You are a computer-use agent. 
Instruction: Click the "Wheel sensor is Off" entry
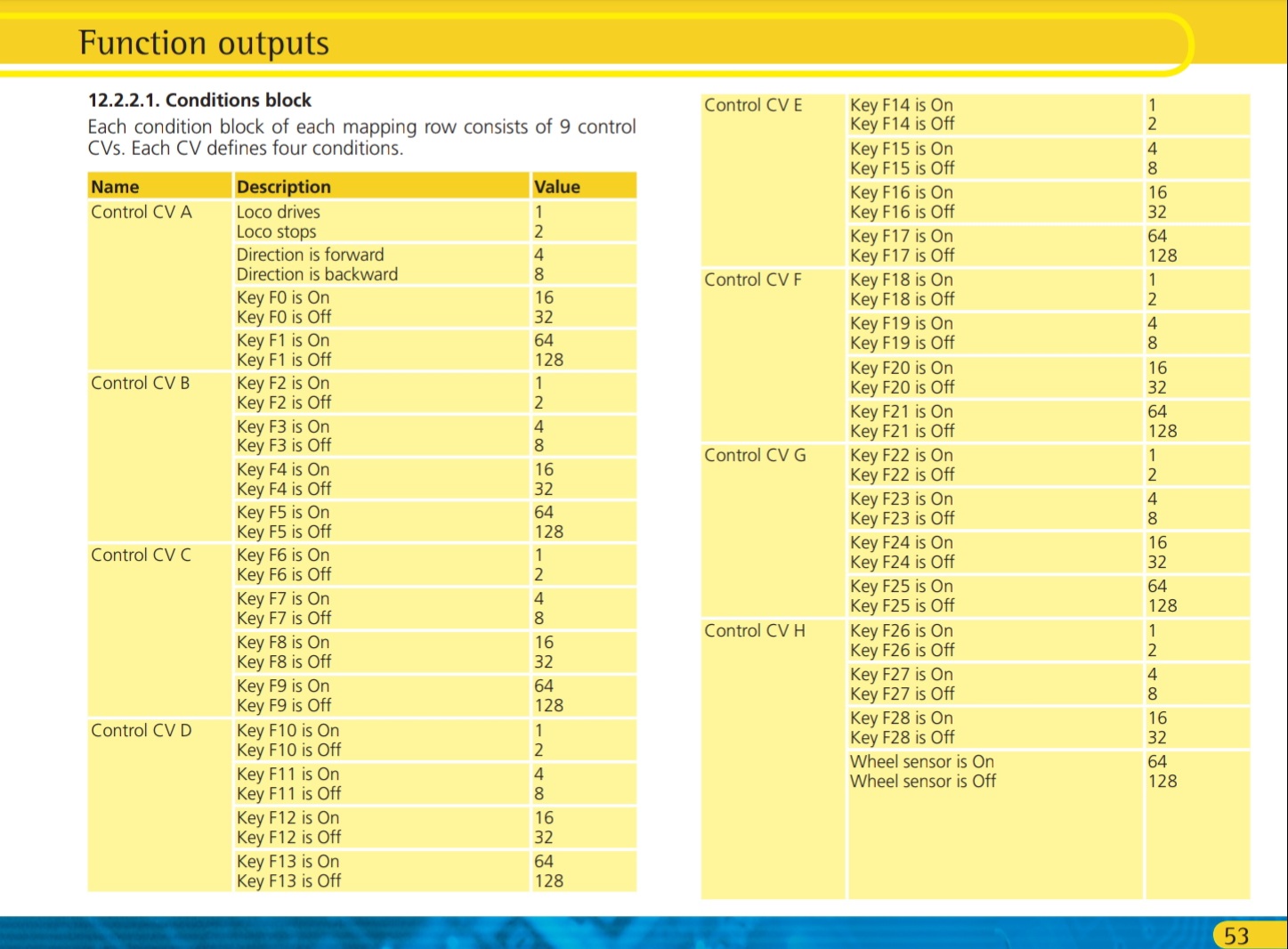point(922,781)
